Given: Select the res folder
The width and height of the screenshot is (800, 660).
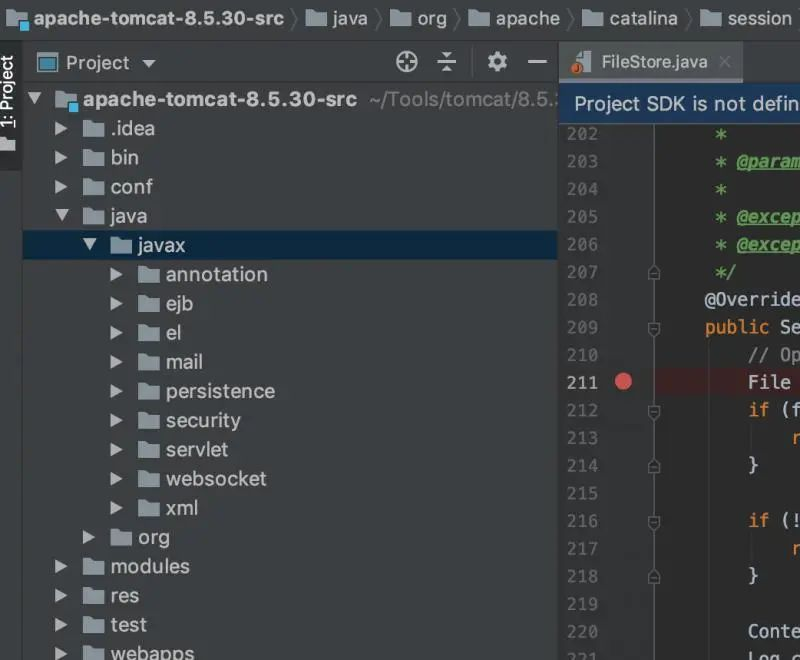Looking at the screenshot, I should coord(111,596).
